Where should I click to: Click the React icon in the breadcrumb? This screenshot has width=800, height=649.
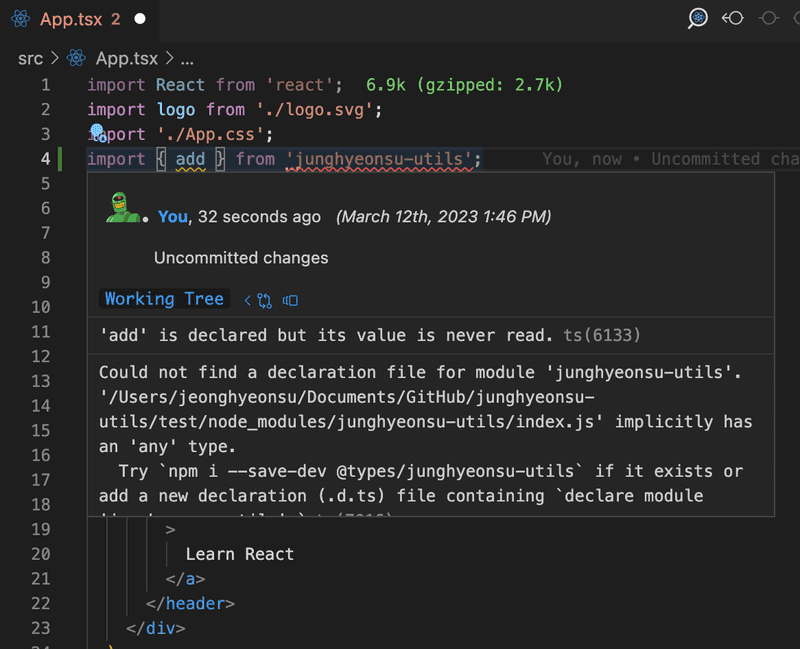77,58
